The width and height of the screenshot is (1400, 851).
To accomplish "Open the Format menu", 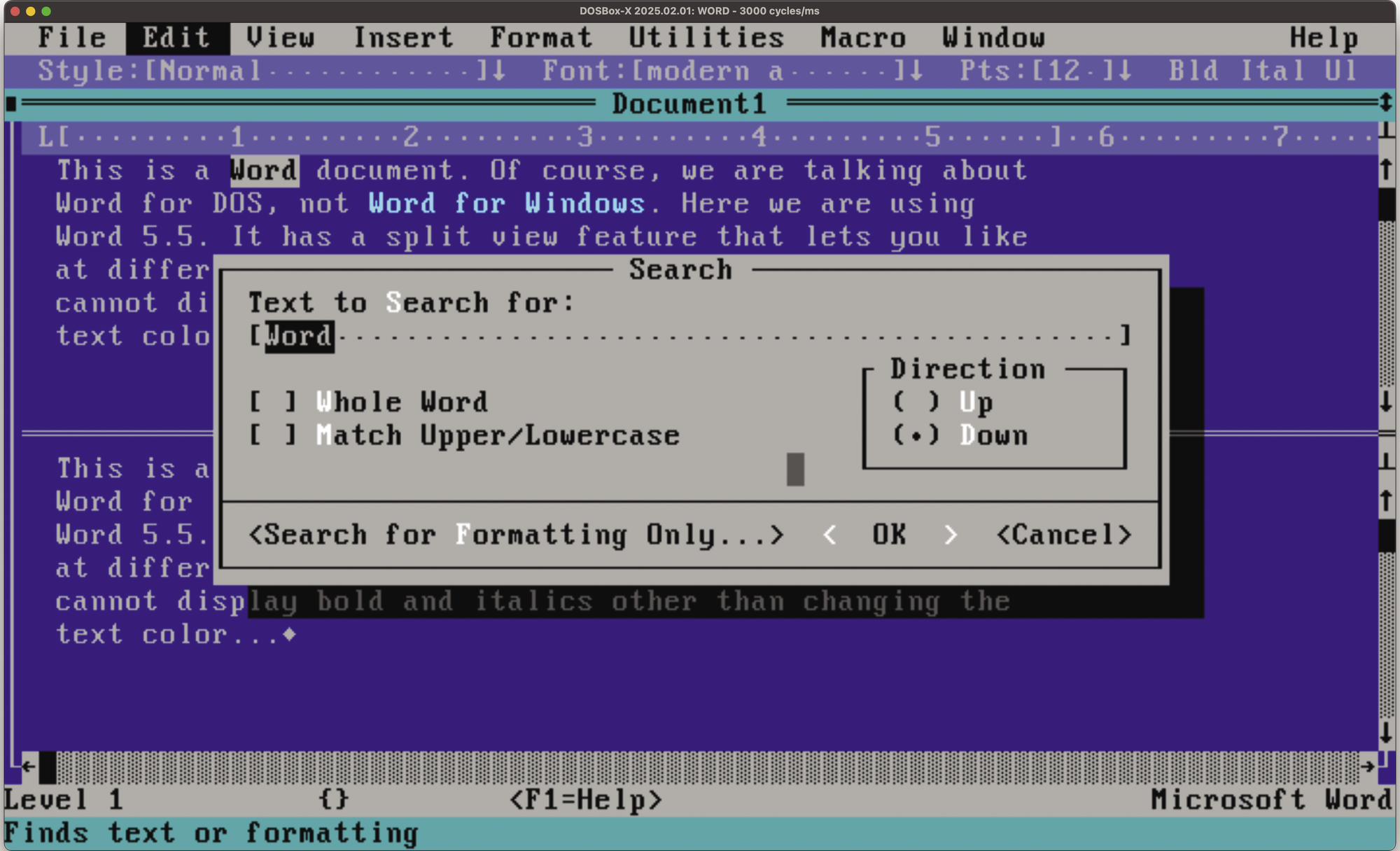I will (540, 38).
